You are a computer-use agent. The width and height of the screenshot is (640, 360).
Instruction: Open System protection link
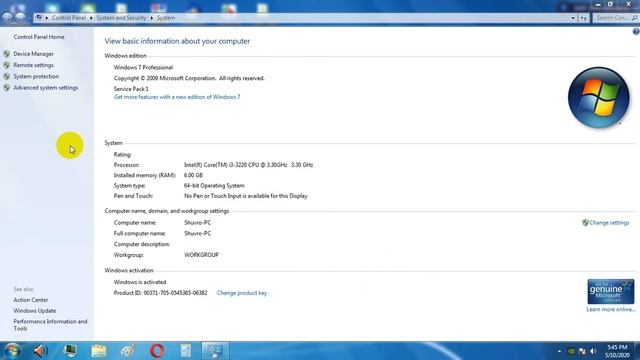pos(36,76)
